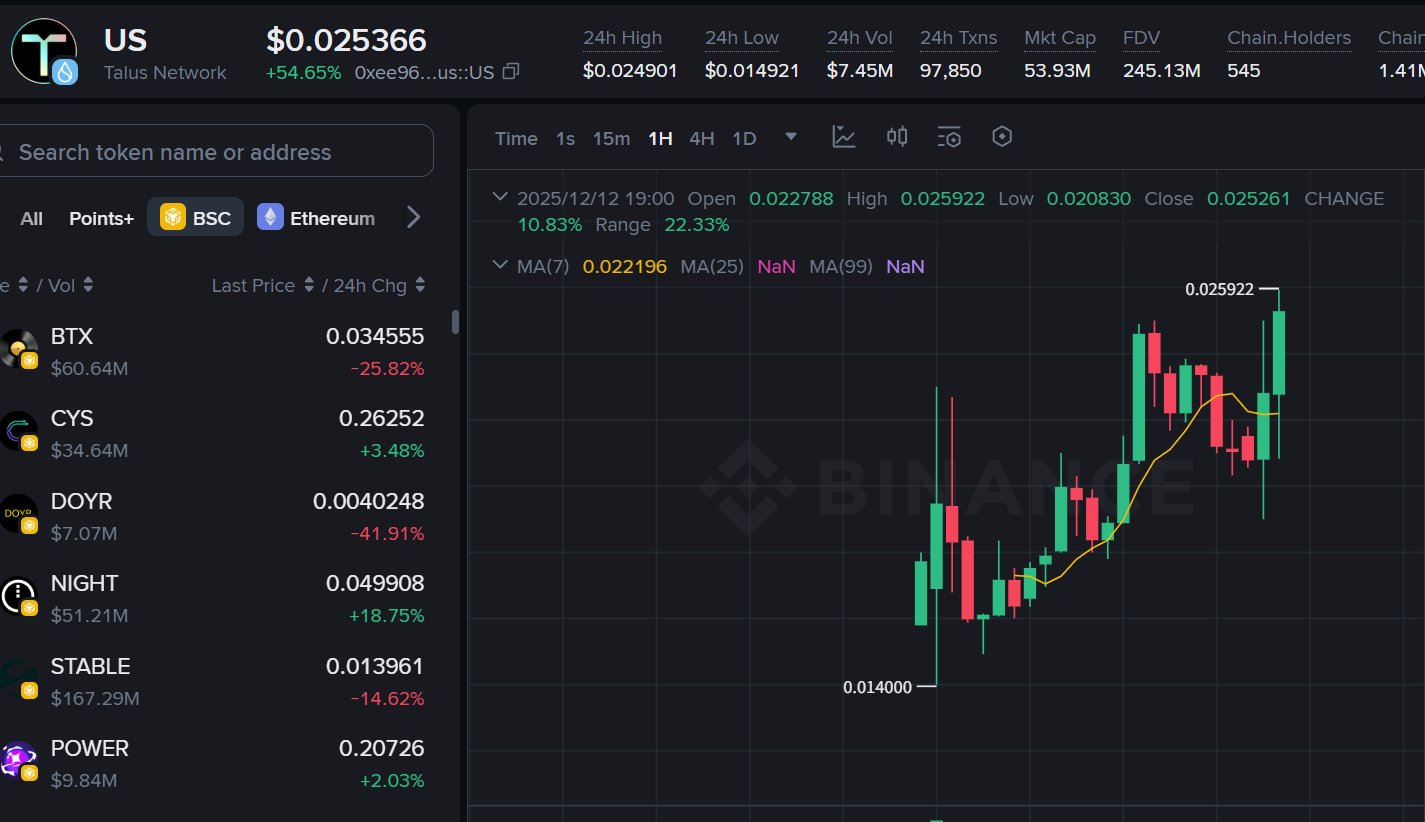
Task: Click POWER last price 0.20726
Action: (382, 748)
